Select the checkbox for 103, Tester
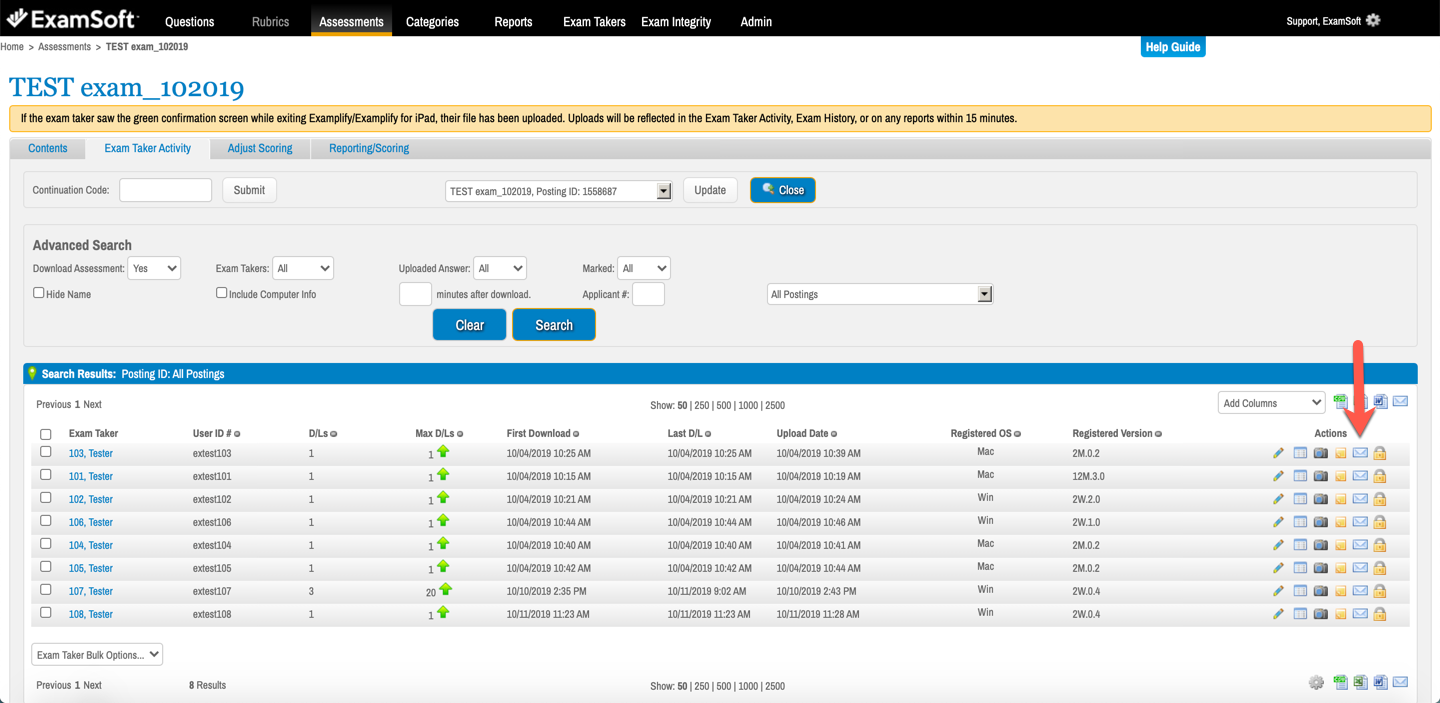 coord(46,452)
